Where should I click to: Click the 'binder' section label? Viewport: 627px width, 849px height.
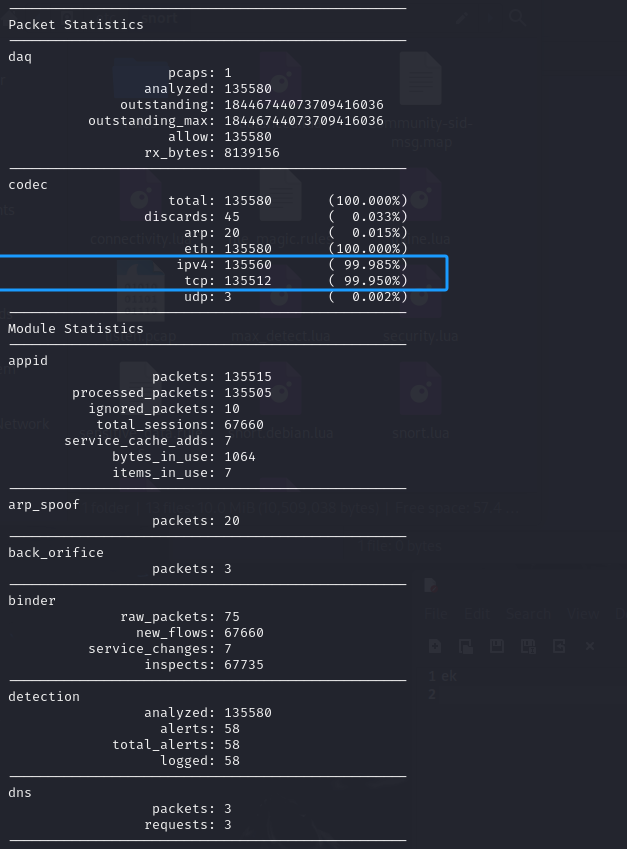(32, 601)
